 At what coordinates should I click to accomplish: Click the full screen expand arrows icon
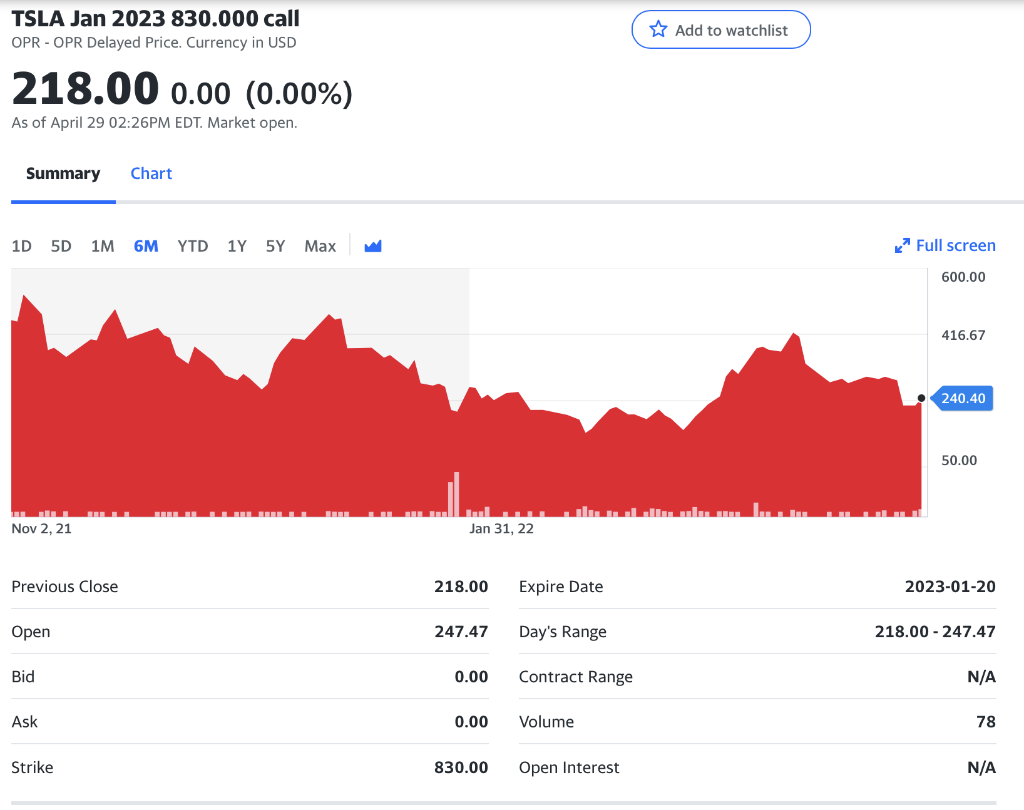(902, 246)
